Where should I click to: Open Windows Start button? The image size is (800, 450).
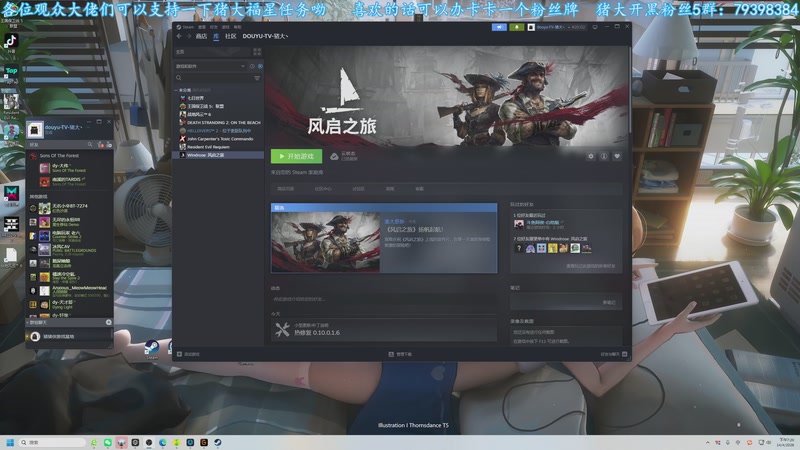pos(10,442)
